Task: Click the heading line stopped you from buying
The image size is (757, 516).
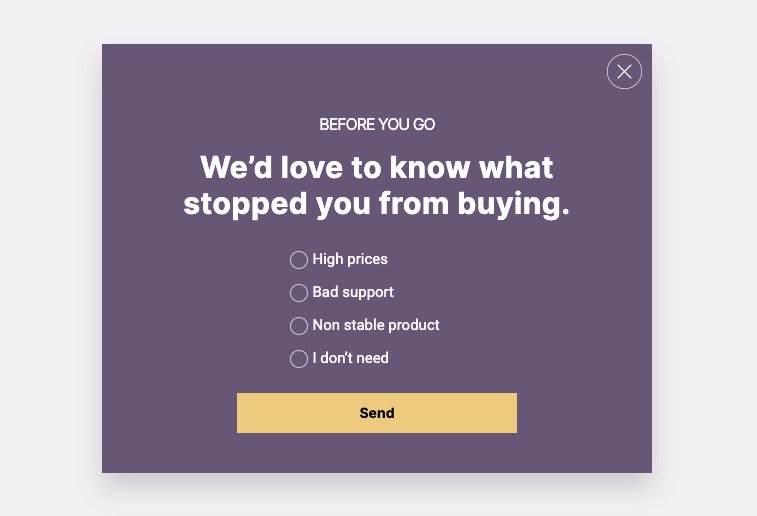Action: click(377, 204)
